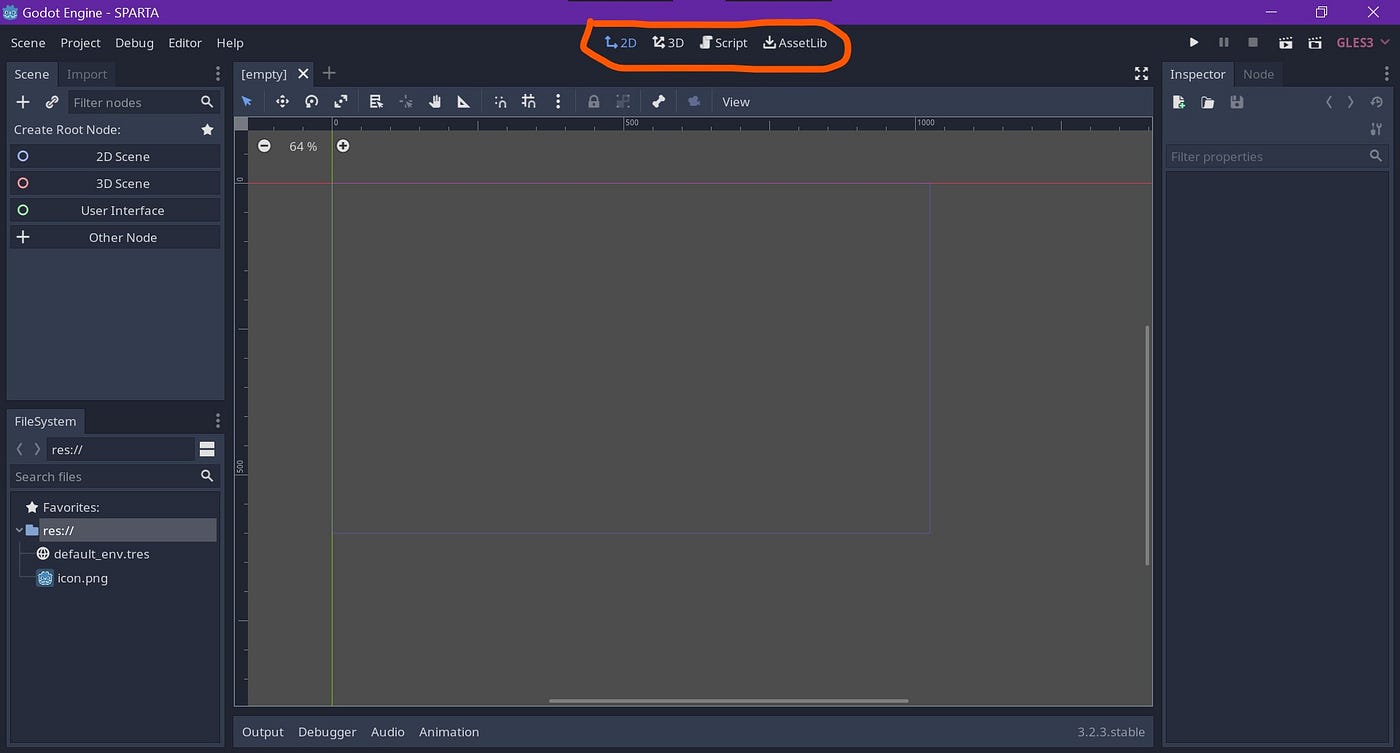Open the Debug menu
The image size is (1400, 753).
(x=134, y=43)
